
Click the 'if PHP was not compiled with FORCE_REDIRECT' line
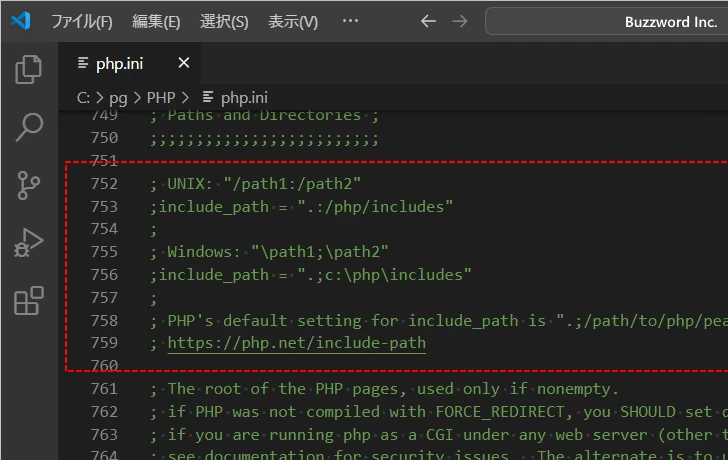(439, 412)
